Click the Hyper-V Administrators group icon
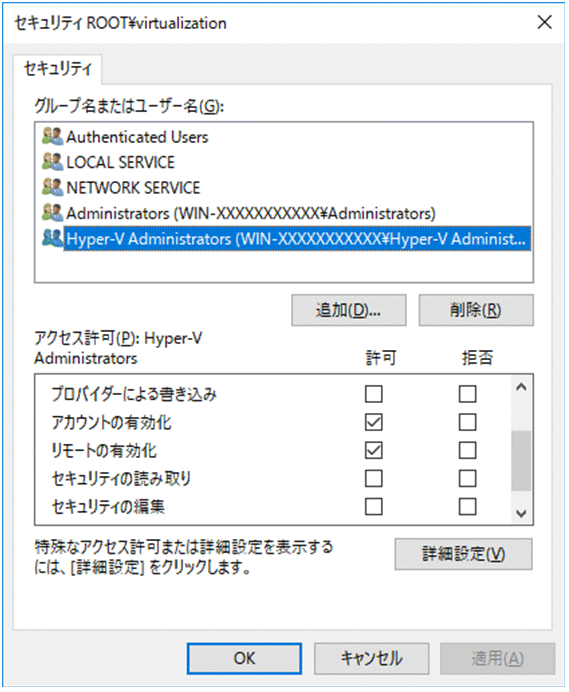The height and width of the screenshot is (692, 569). coord(53,238)
